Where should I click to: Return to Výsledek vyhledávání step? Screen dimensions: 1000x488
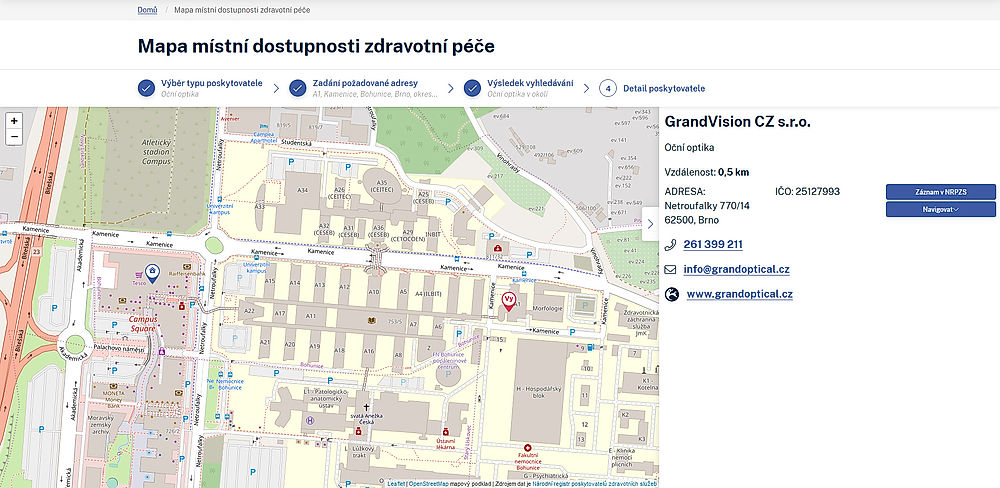click(x=530, y=83)
